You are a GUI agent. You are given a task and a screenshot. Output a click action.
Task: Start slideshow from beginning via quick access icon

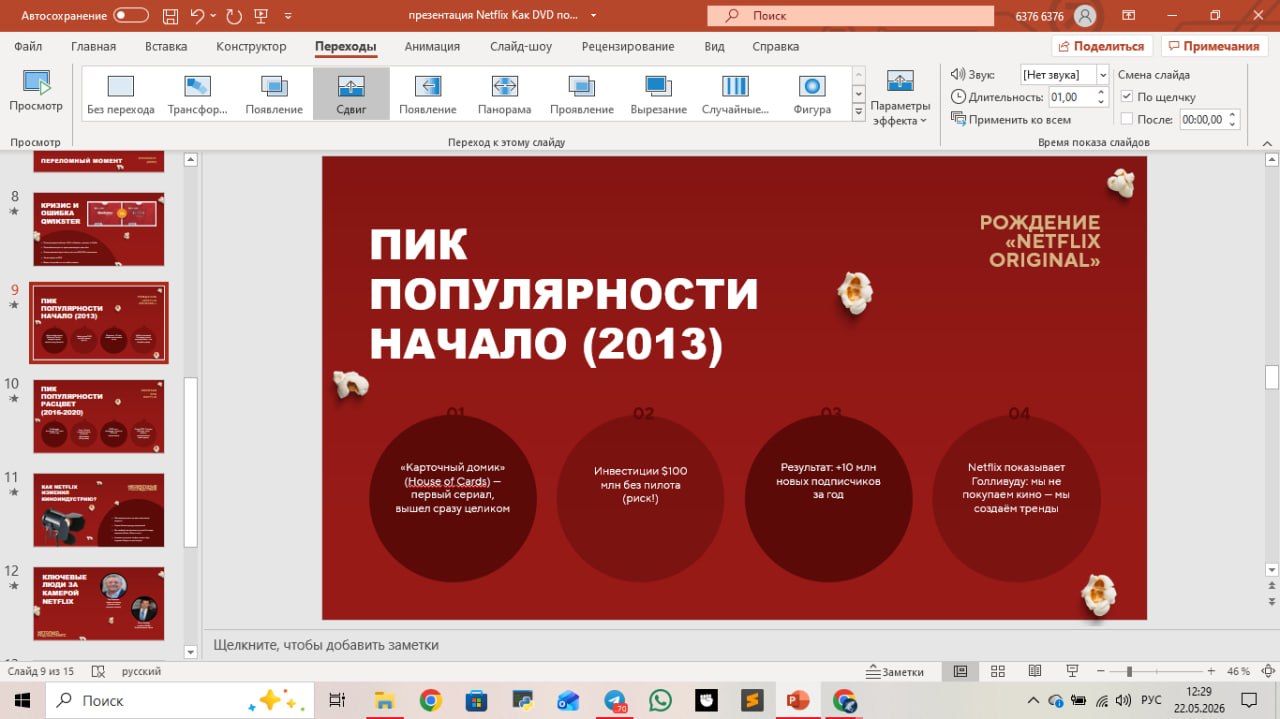pos(261,16)
